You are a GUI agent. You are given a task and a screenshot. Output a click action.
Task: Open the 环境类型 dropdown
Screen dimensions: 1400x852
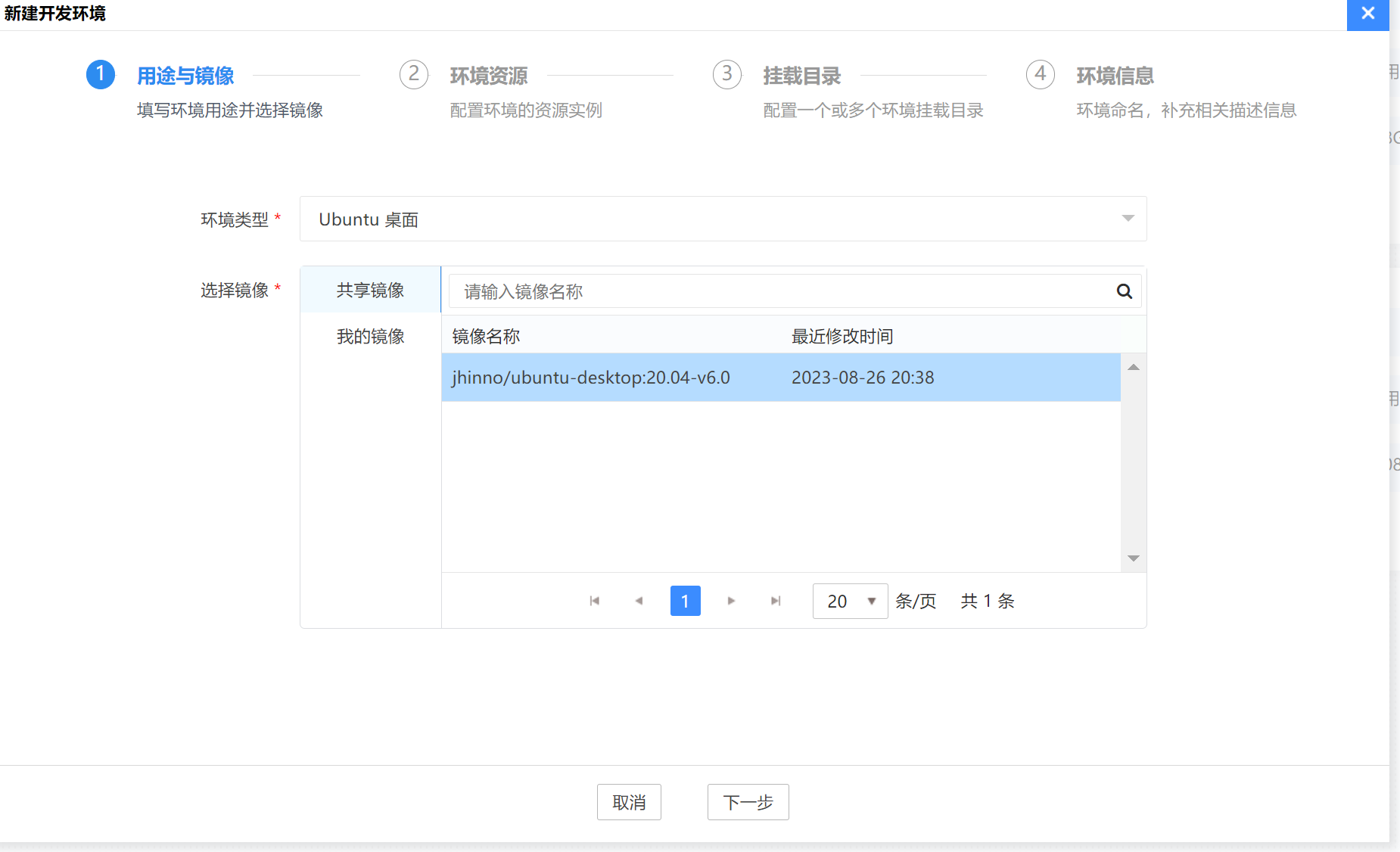723,219
